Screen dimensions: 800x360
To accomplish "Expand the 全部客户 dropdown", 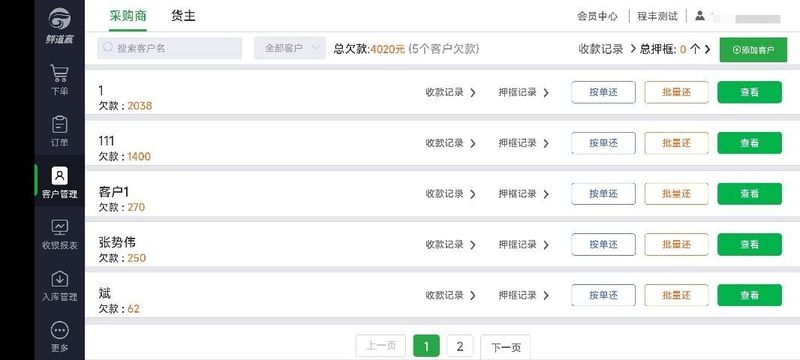I will [290, 48].
